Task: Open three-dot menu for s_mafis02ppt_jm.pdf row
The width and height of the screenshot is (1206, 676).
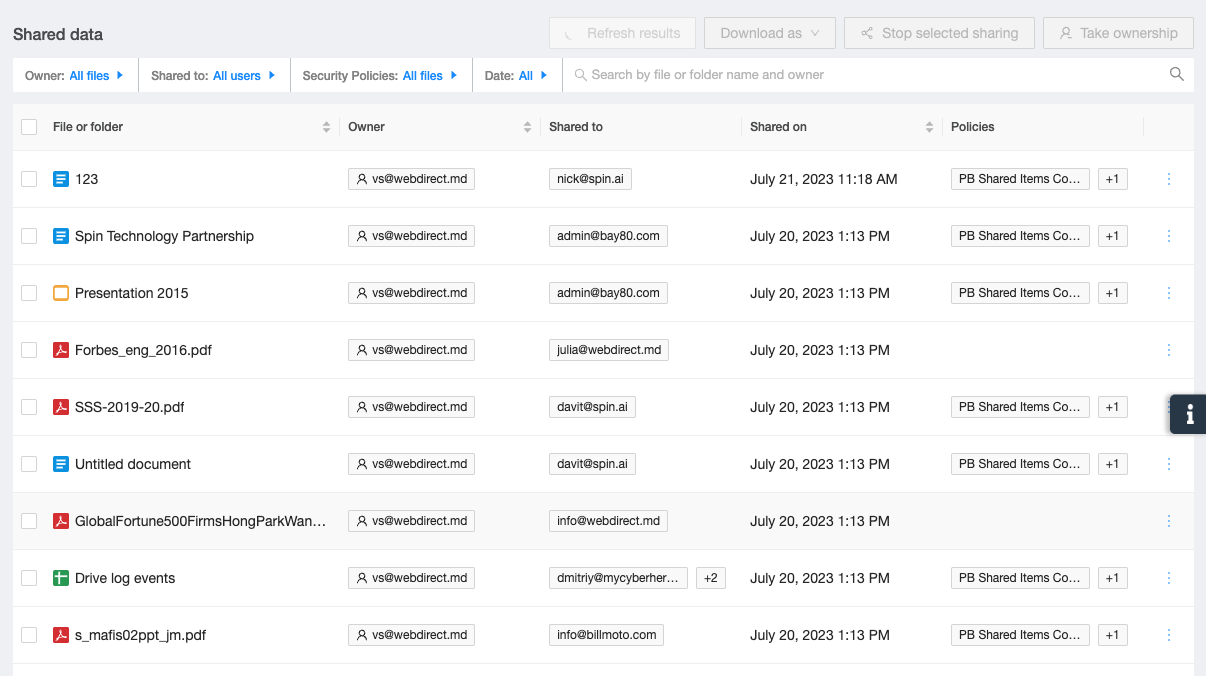Action: point(1169,635)
